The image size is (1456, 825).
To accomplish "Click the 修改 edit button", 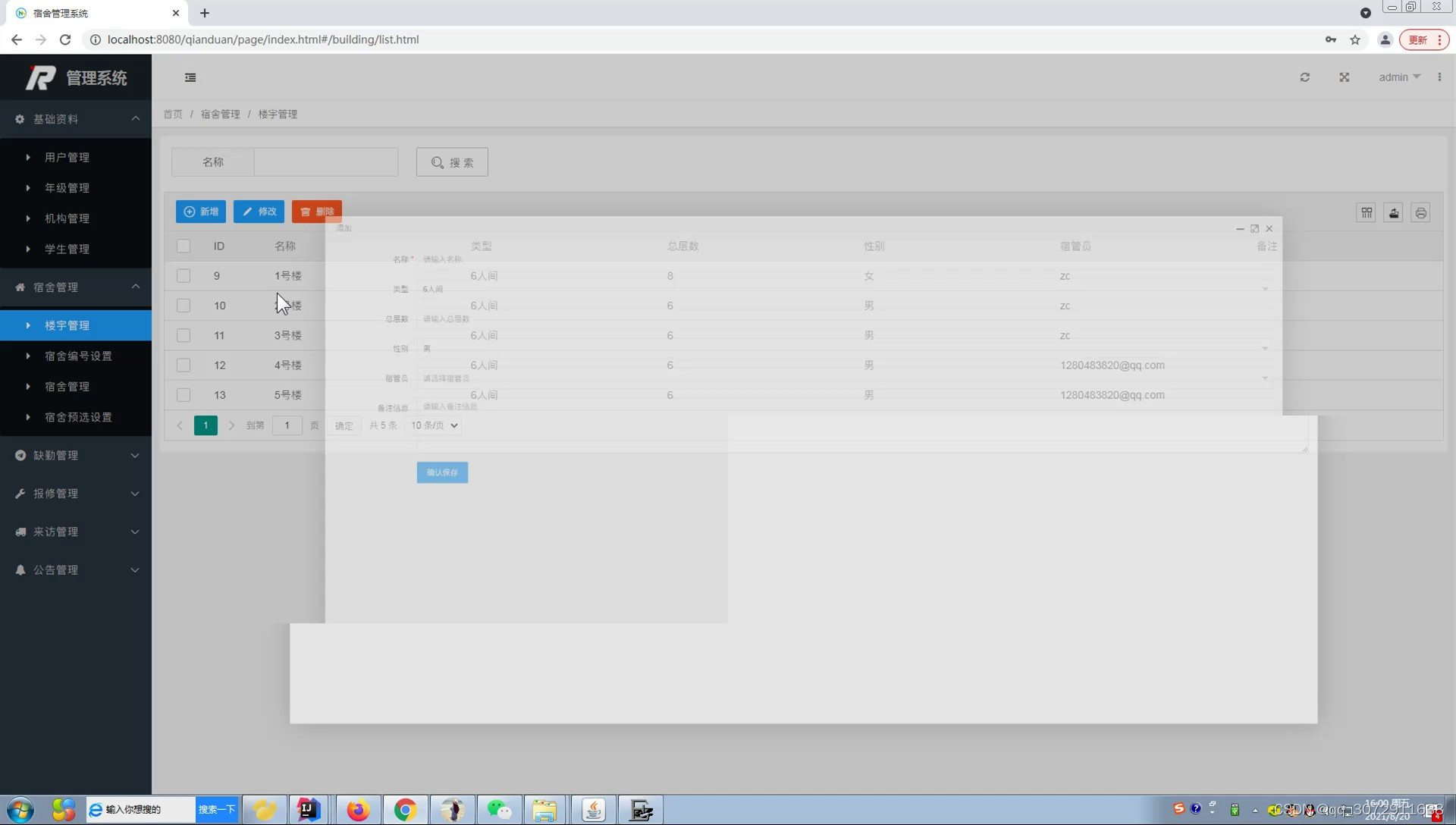I will (259, 212).
